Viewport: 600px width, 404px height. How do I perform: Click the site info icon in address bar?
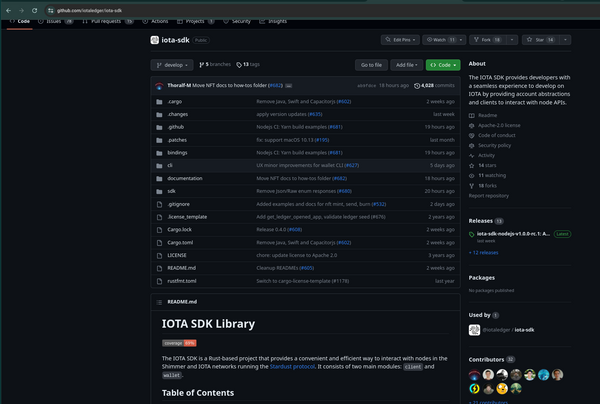51,10
